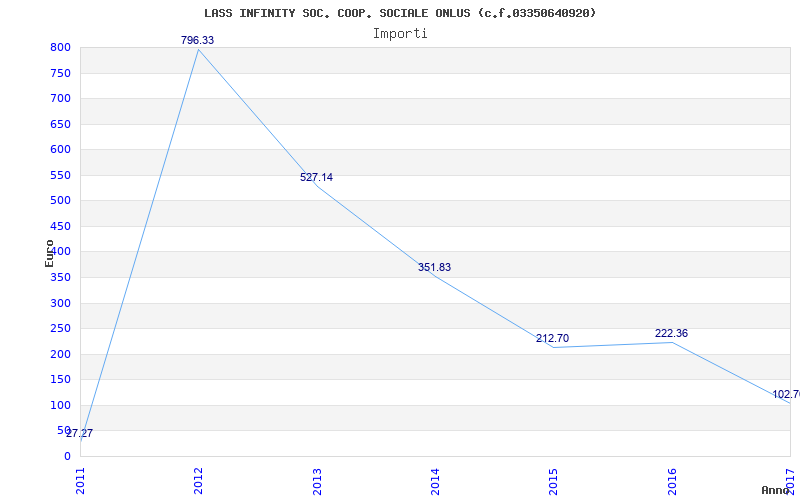
Task: Click the 650 y-axis tick label
Action: [x=60, y=124]
